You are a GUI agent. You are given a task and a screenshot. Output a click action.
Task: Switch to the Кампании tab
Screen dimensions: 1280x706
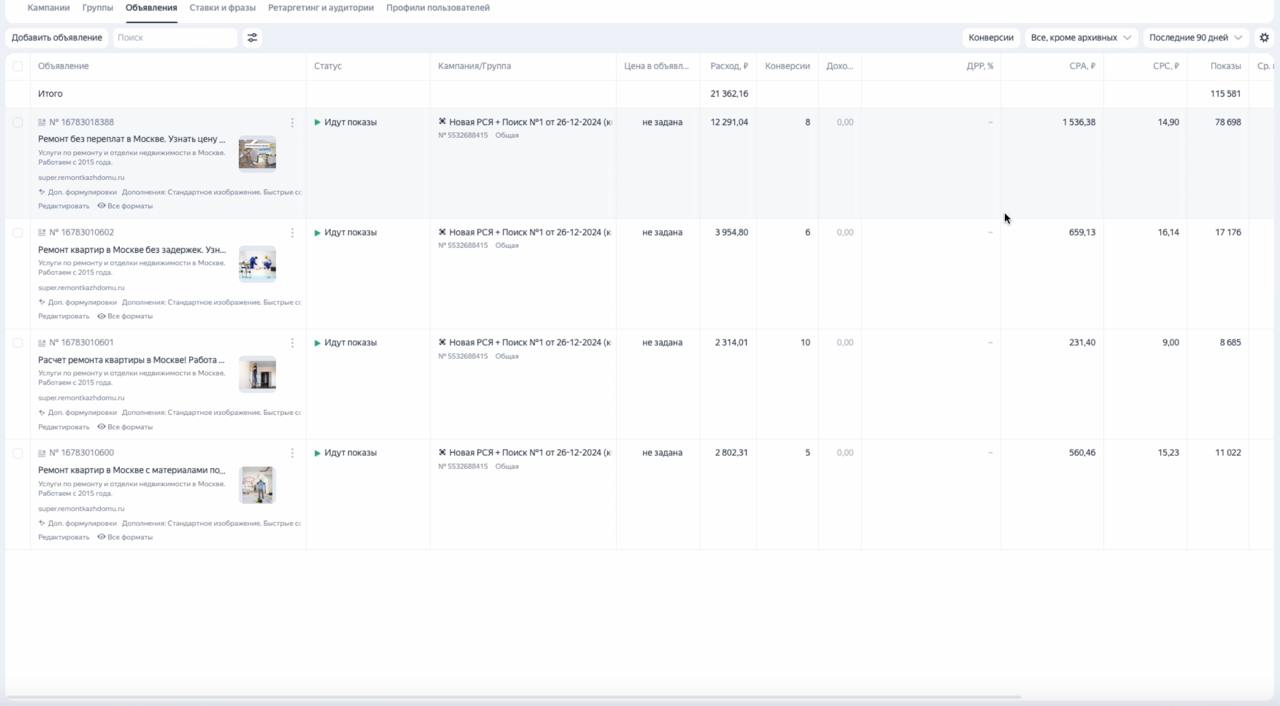[48, 8]
